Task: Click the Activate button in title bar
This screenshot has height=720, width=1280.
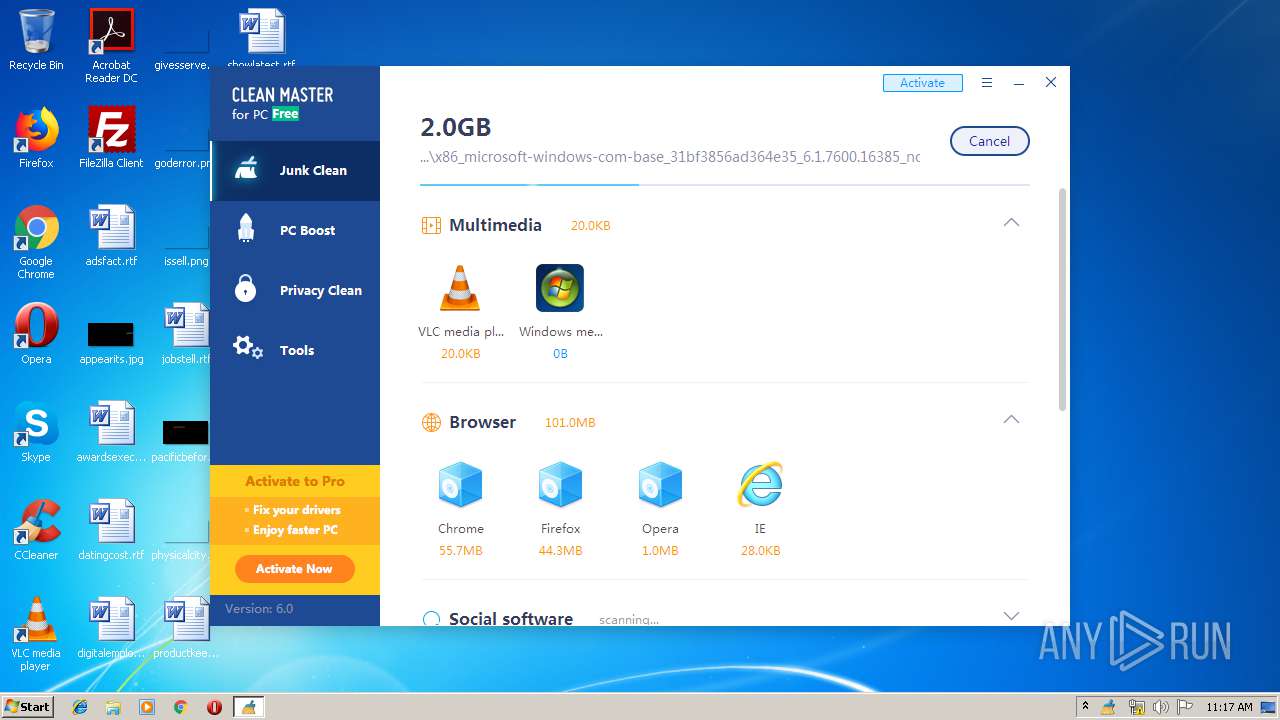Action: pos(922,83)
